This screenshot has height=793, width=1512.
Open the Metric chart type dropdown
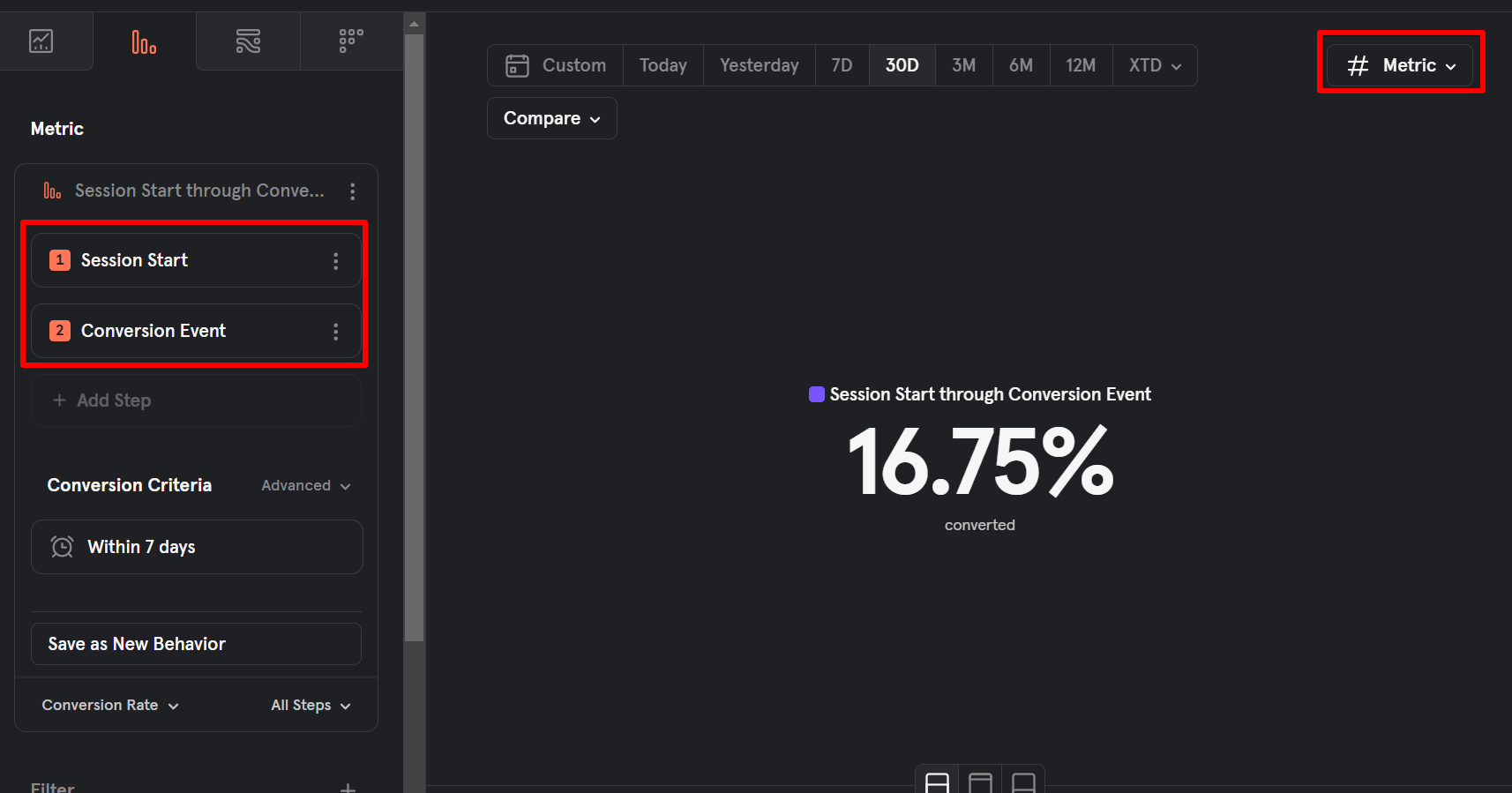1401,65
